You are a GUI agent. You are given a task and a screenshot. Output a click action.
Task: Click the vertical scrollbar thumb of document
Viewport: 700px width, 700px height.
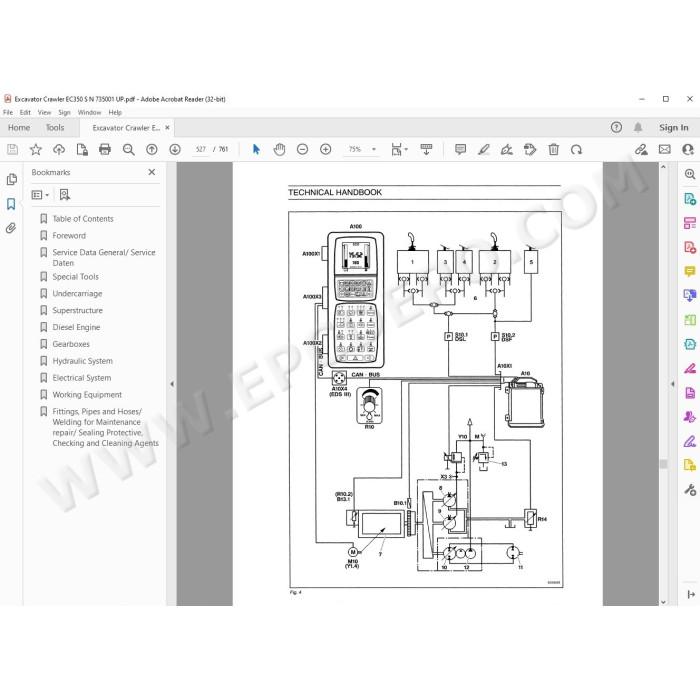point(663,464)
